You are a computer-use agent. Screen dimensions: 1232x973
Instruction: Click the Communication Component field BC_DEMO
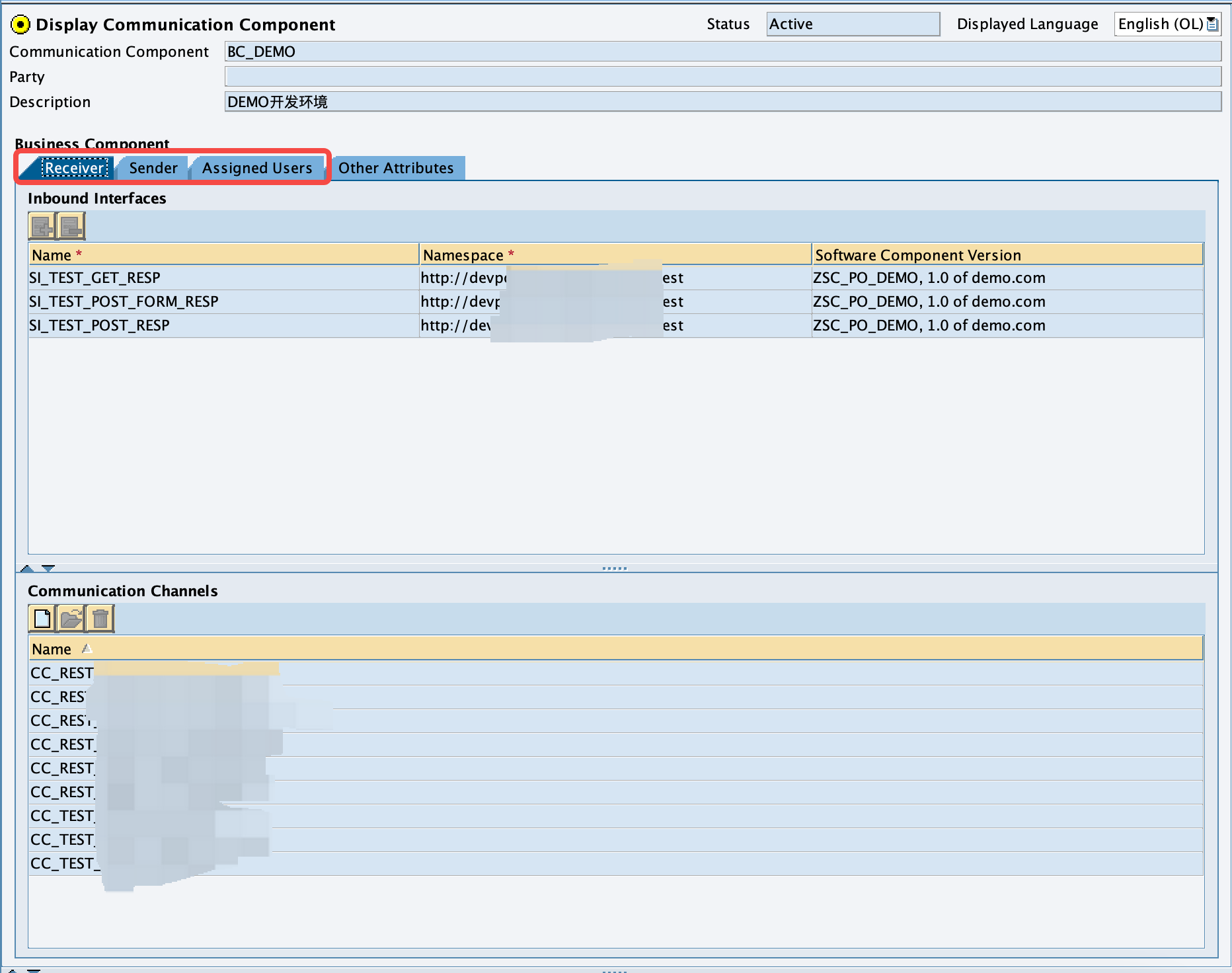tap(723, 52)
